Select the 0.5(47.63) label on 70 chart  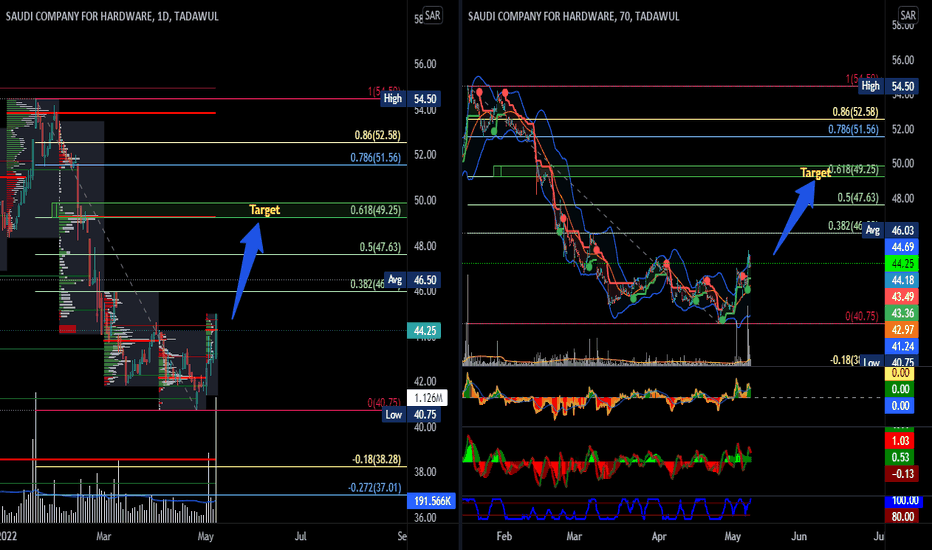point(858,197)
